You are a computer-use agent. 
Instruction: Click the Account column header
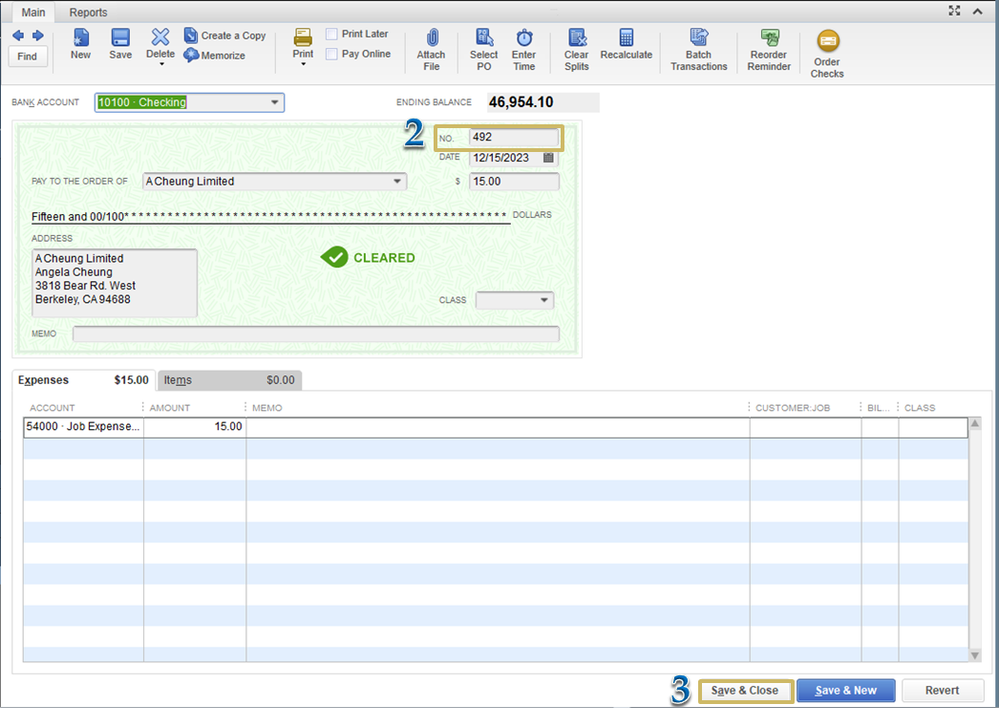(52, 408)
